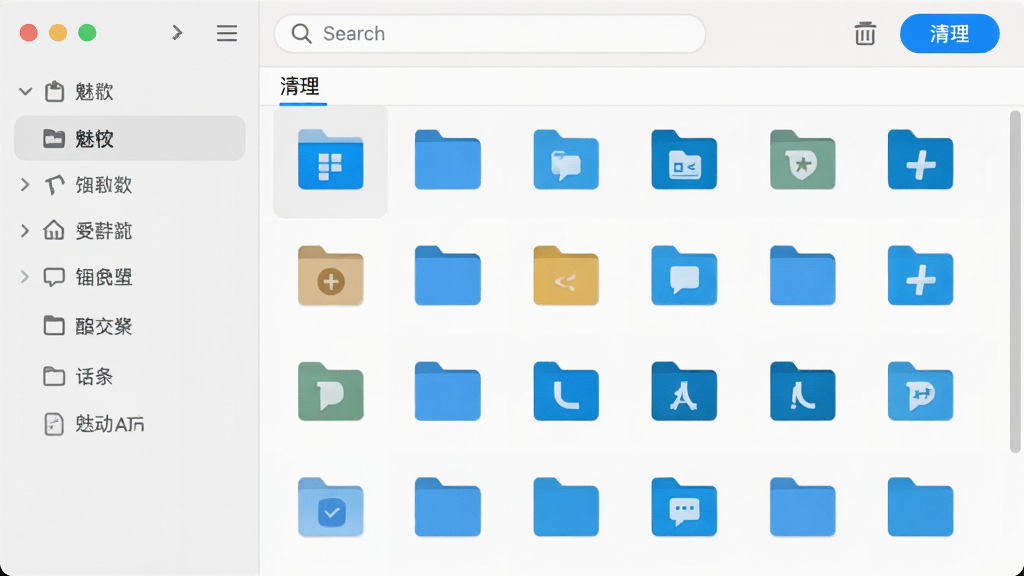Focus the Search field
1024x576 pixels.
click(x=490, y=33)
